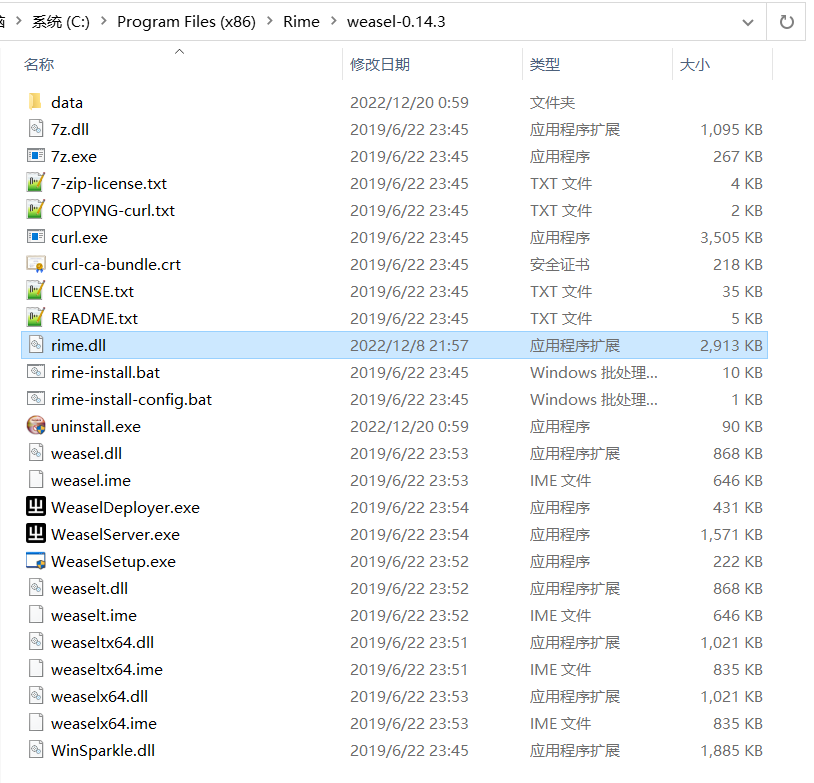This screenshot has height=783, width=814.
Task: Expand the chevron before 系统 (C:)
Action: tap(19, 21)
